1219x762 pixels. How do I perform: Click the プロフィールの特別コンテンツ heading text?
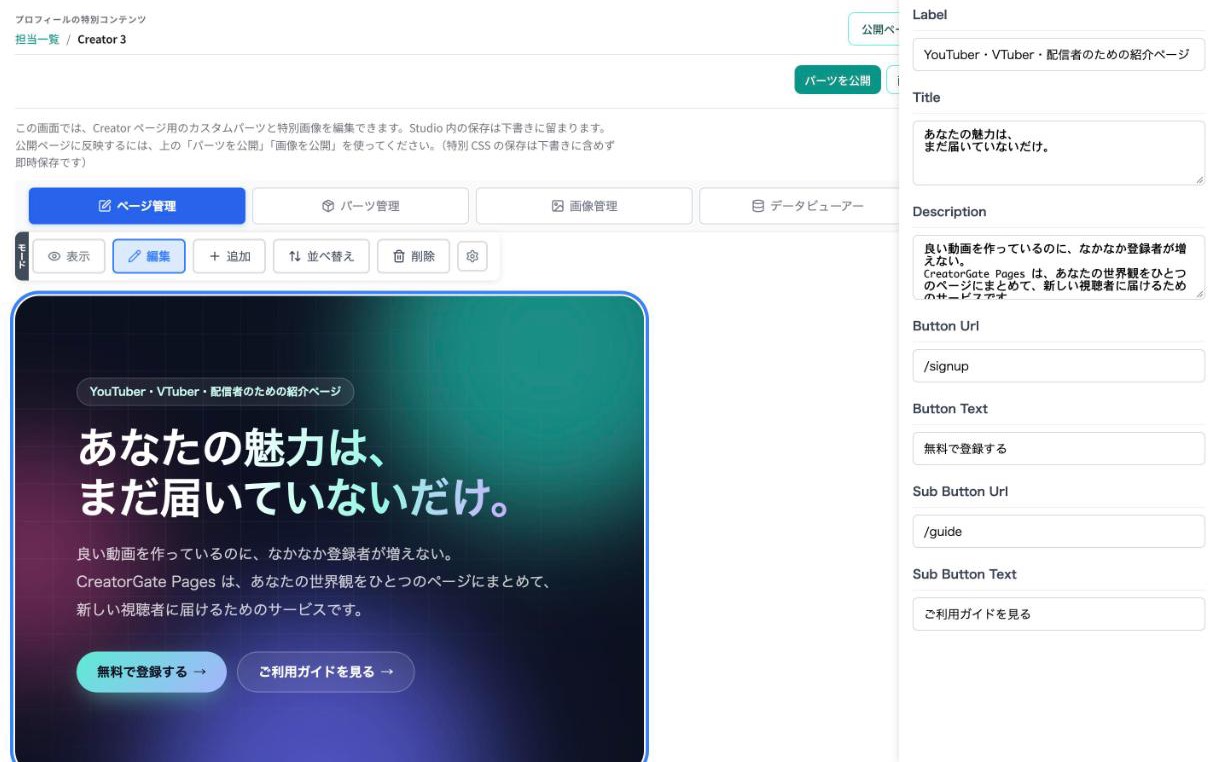pyautogui.click(x=80, y=20)
